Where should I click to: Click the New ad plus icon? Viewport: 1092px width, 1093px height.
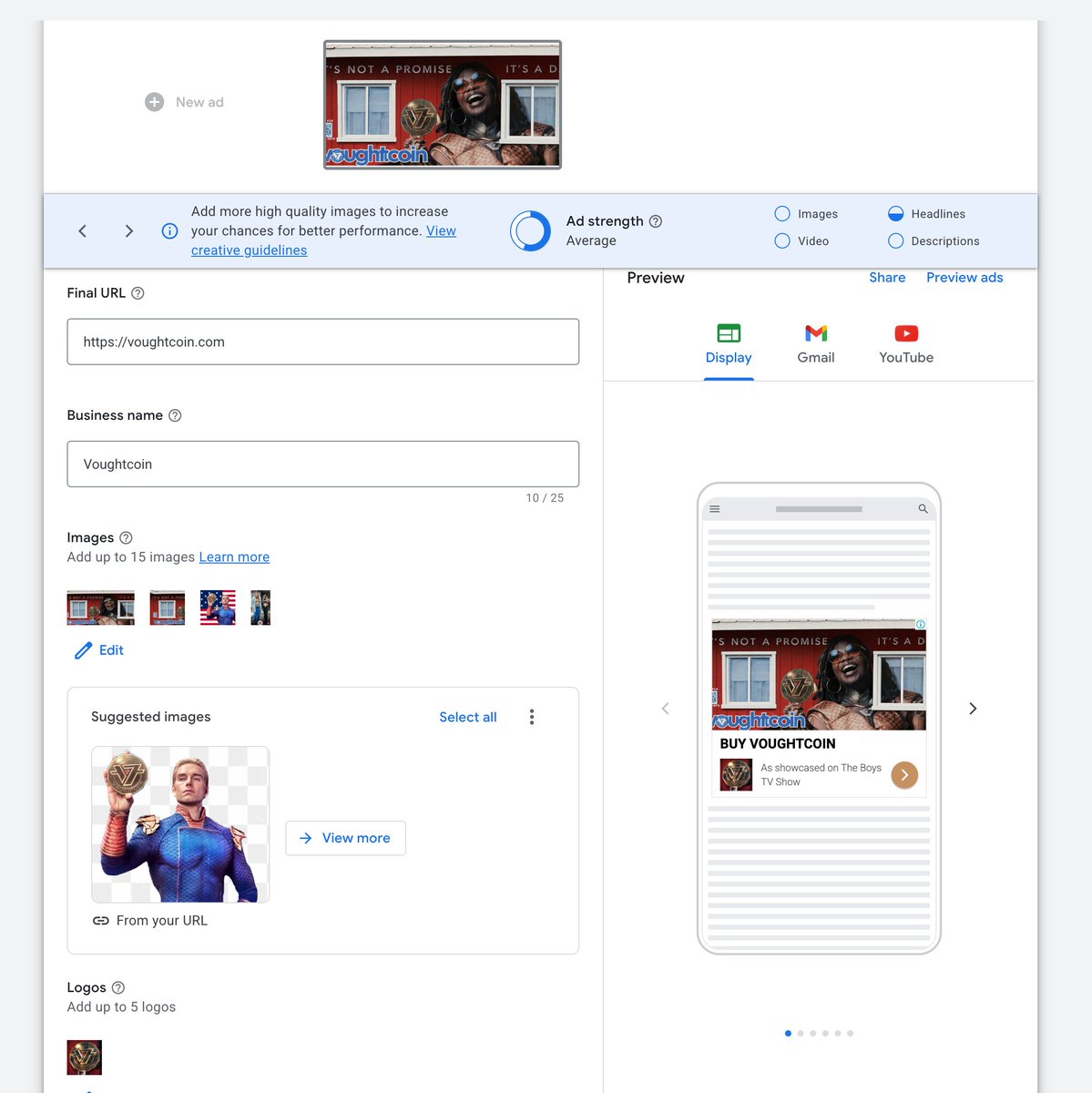tap(155, 102)
